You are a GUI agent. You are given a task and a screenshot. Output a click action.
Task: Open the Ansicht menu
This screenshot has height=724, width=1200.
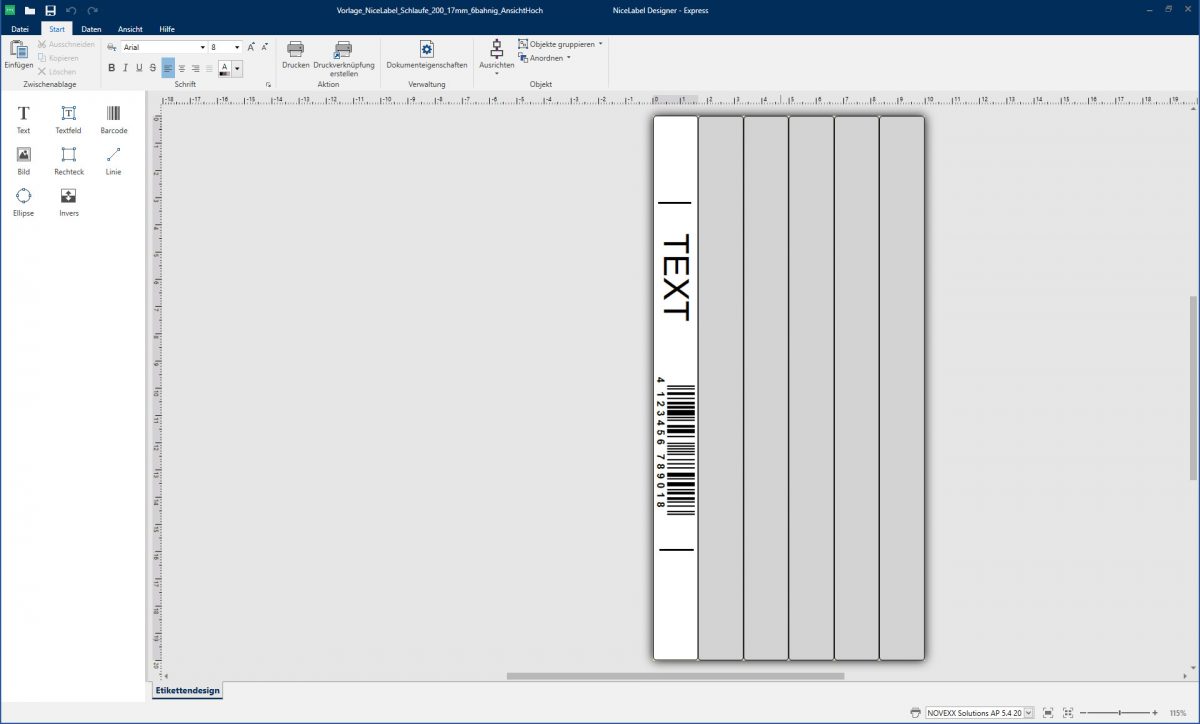click(x=130, y=29)
